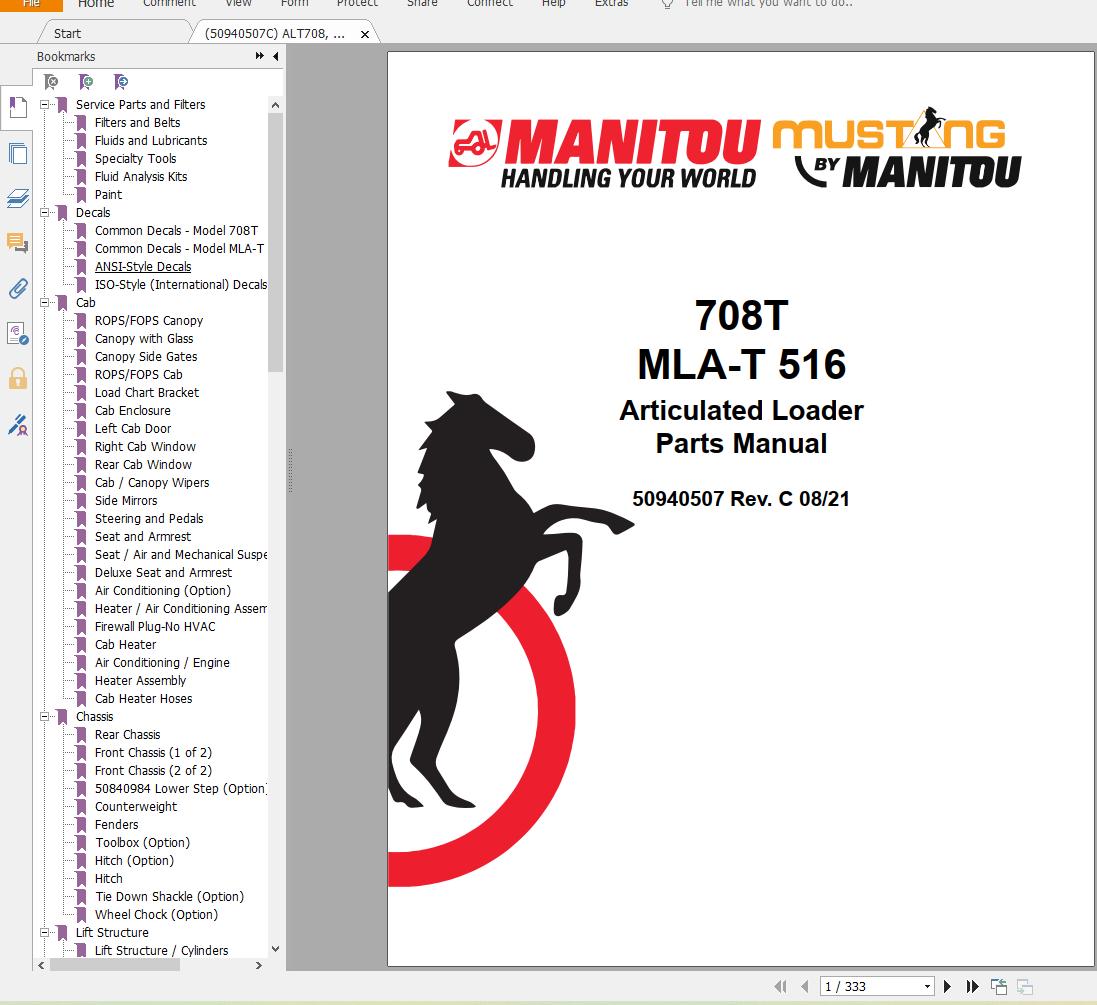Select Wheel Chock (Option) bookmark
Screen dimensions: 1097x1005
(x=157, y=915)
